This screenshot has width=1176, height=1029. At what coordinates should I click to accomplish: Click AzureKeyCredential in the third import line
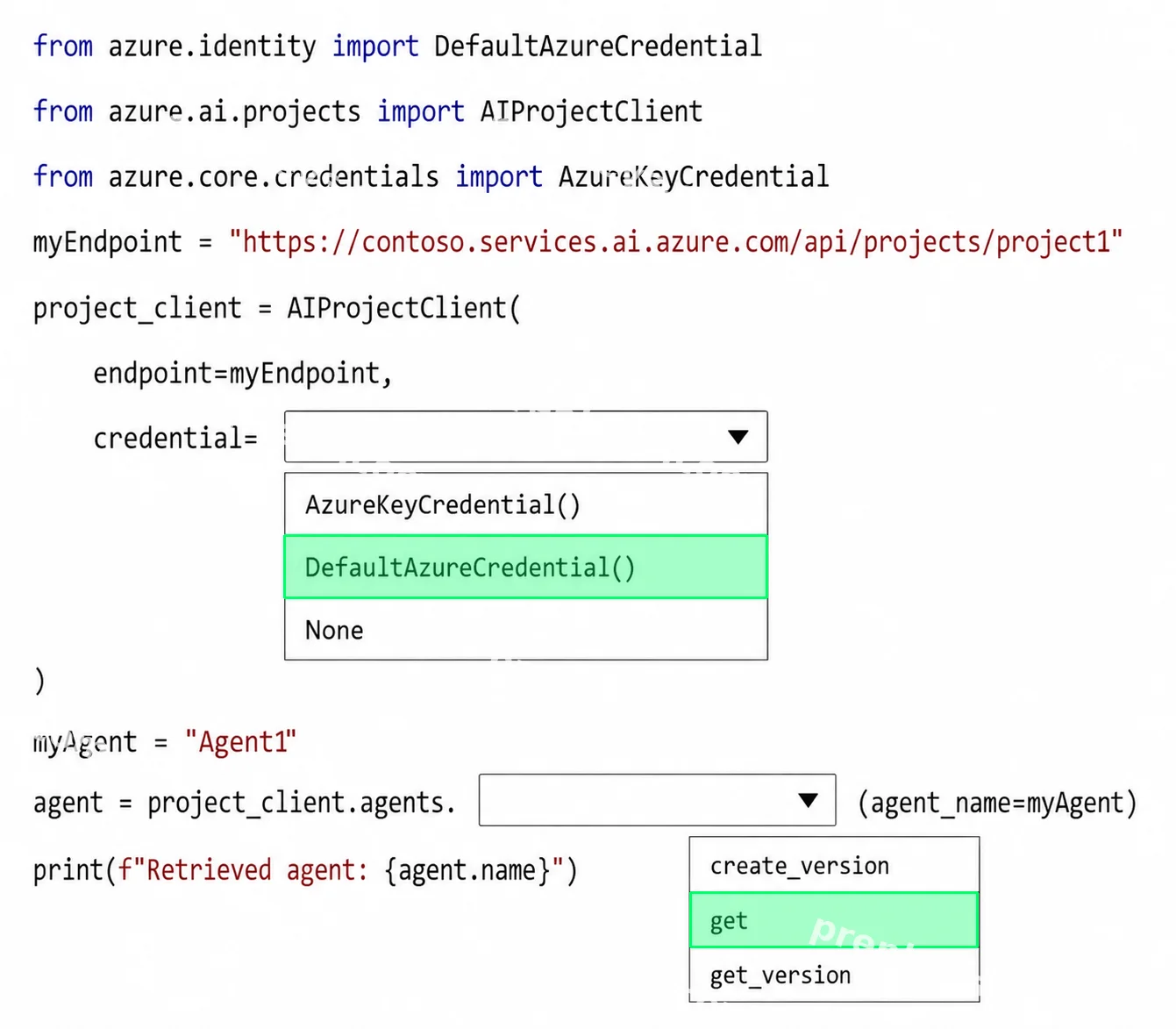coord(694,176)
